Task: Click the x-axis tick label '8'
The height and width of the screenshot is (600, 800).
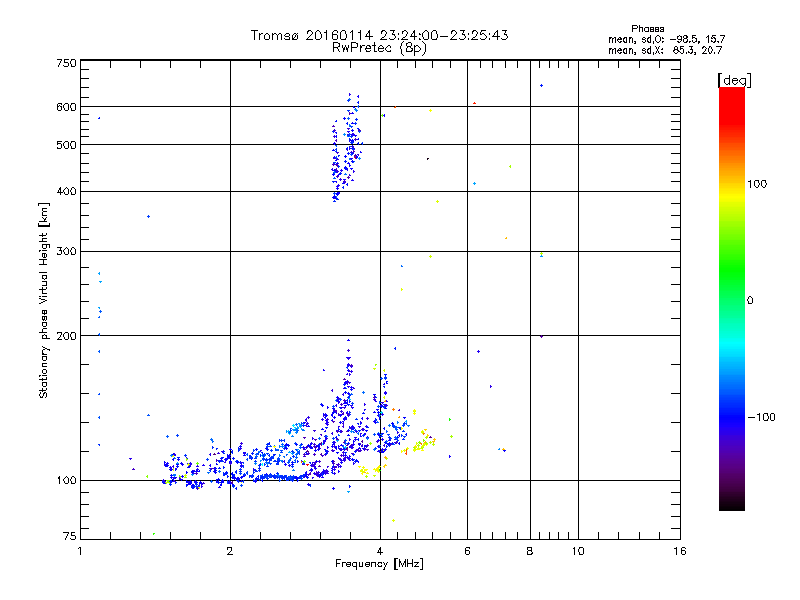Action: [530, 551]
